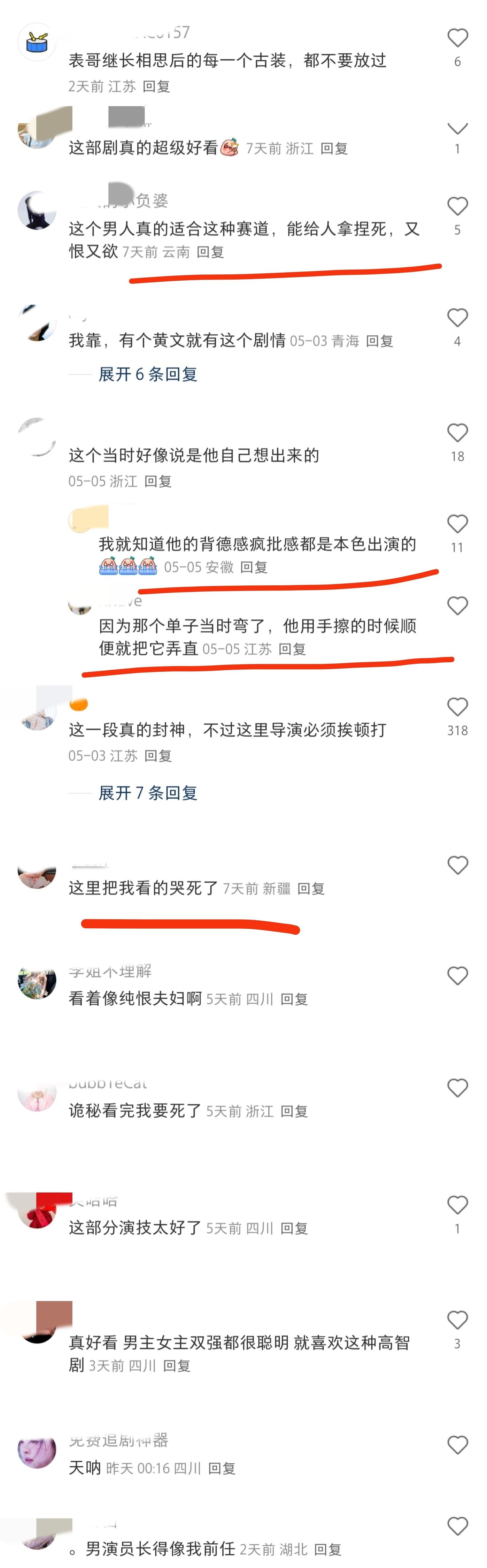Reply to 真好看 男主女主双强 comment
487x1568 pixels.
[177, 1365]
